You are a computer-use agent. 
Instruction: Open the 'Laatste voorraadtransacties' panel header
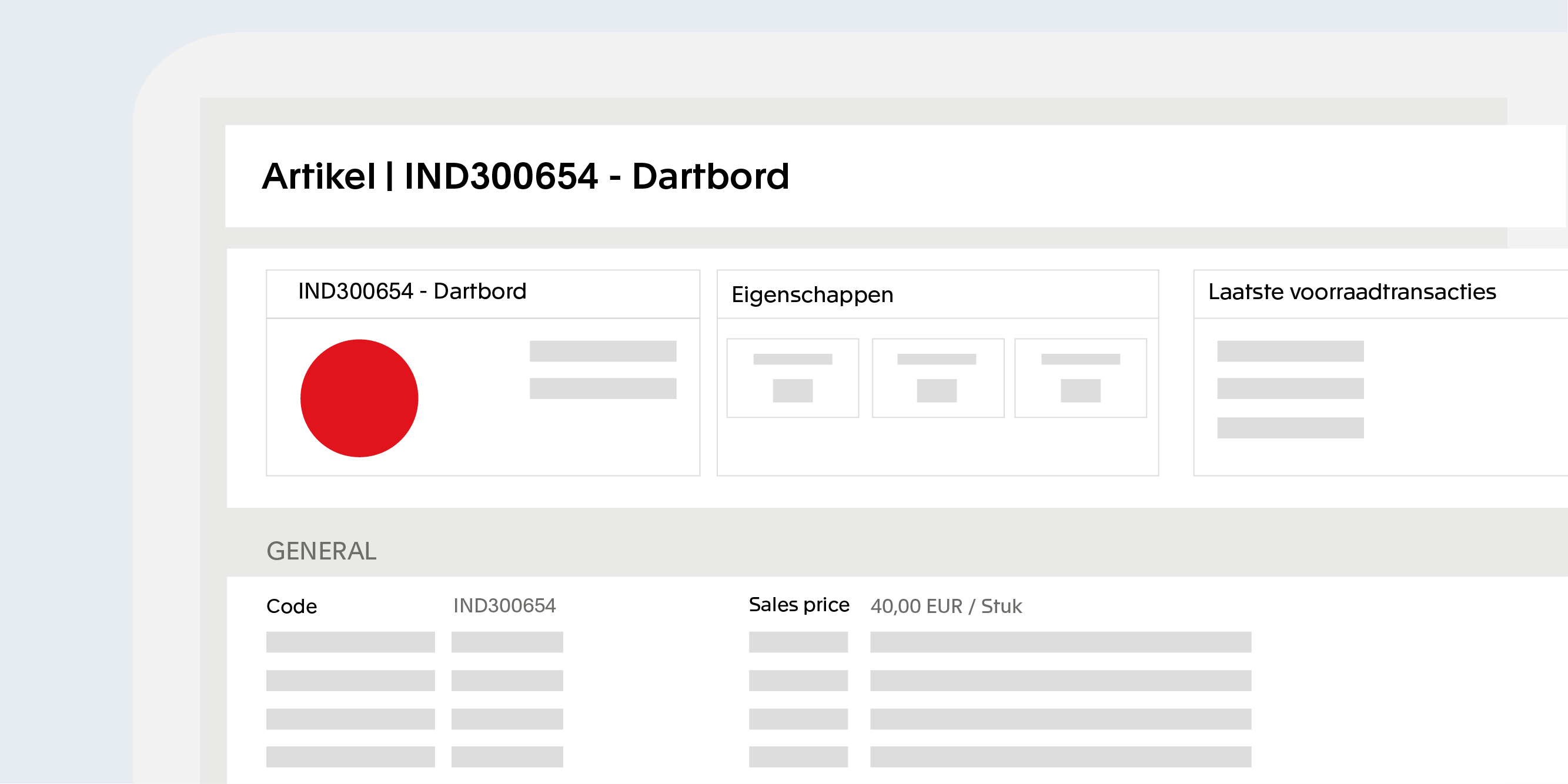pos(1351,292)
